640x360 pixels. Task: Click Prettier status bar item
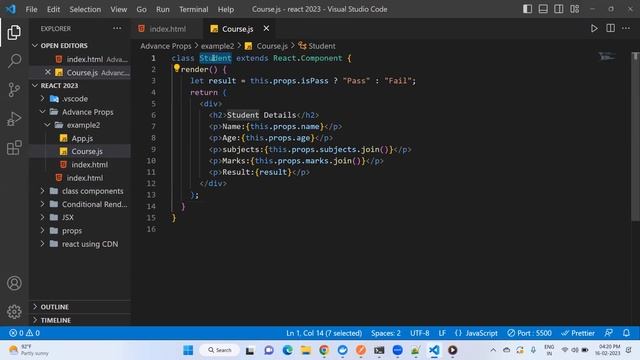[x=578, y=333]
